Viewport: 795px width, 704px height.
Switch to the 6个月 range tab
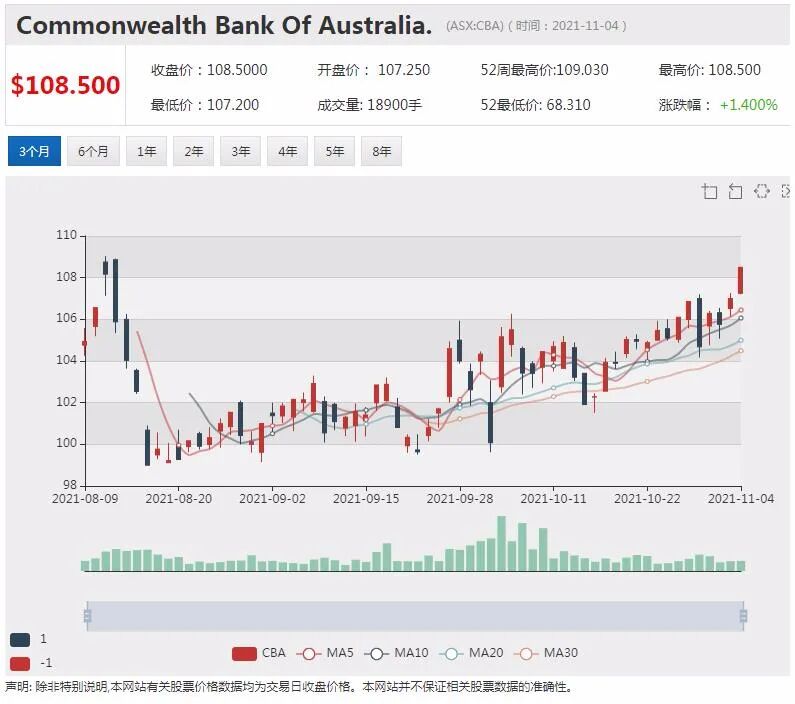[93, 151]
